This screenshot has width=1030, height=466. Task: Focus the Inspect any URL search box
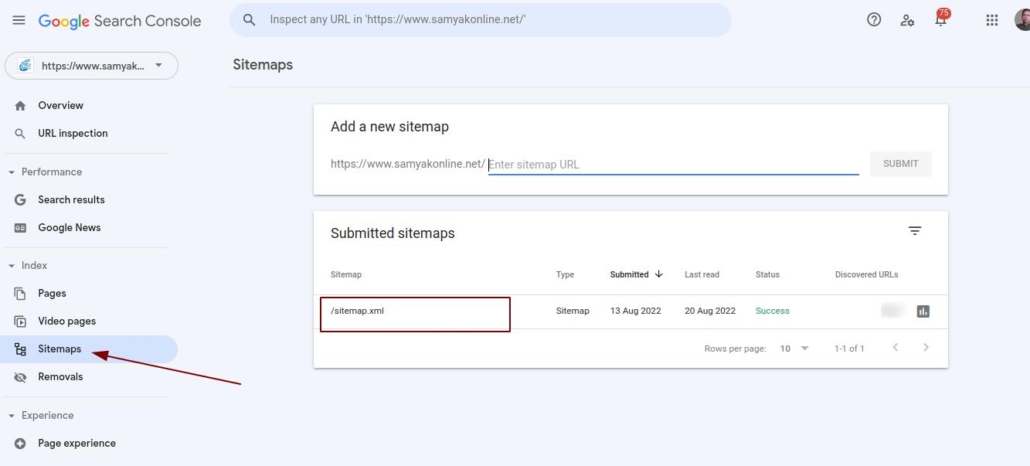pyautogui.click(x=480, y=20)
